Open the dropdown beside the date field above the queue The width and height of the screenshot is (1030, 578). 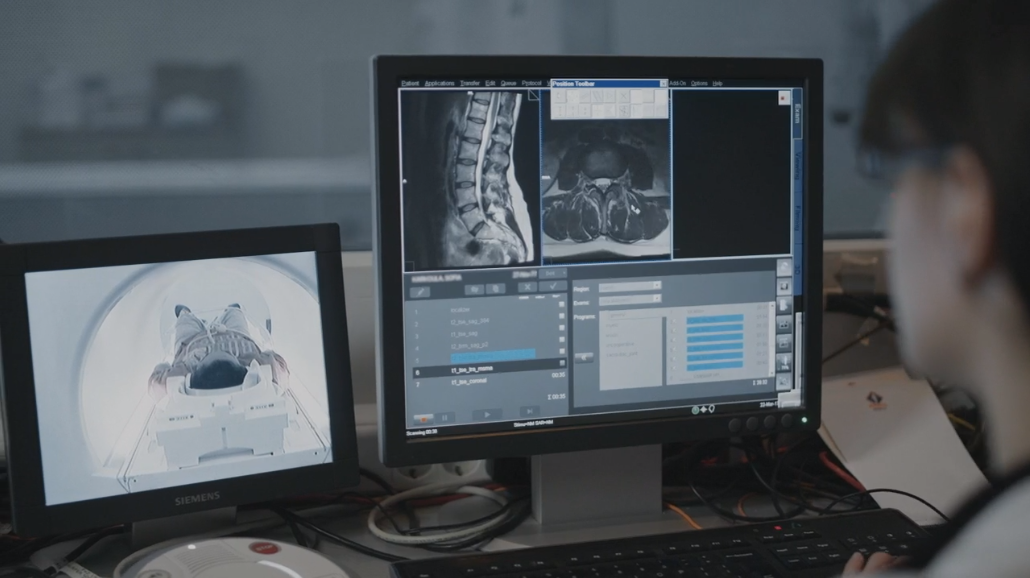click(x=553, y=273)
